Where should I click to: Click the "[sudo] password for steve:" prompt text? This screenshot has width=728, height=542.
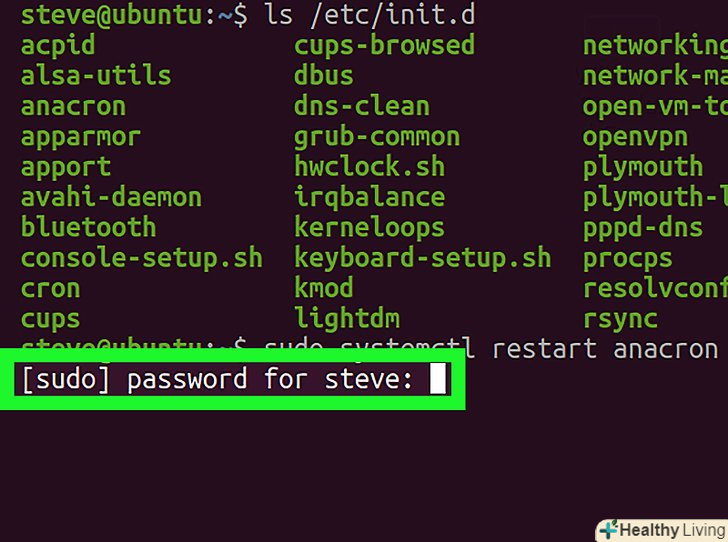click(x=217, y=379)
